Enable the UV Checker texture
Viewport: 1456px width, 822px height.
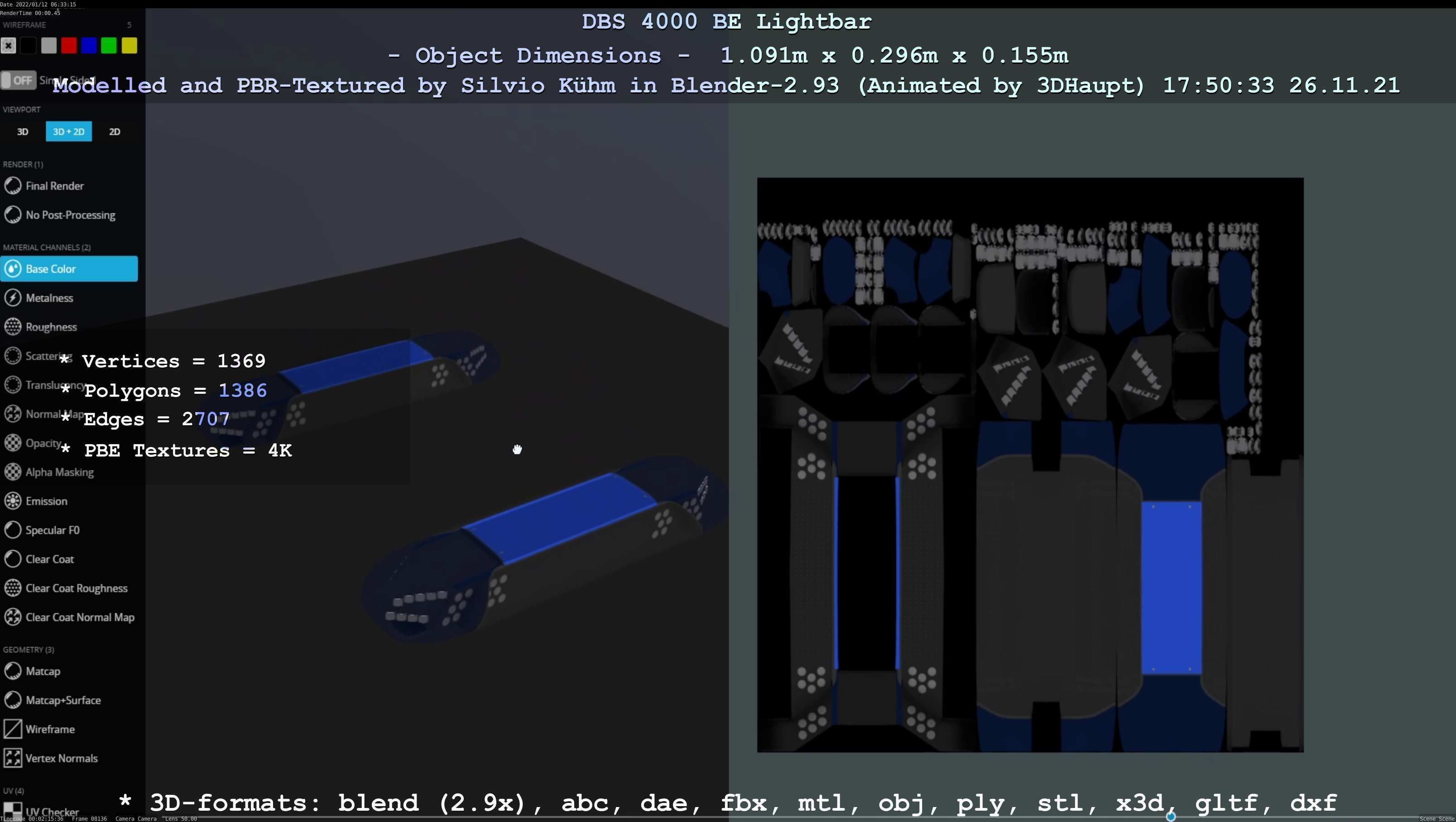point(41,812)
